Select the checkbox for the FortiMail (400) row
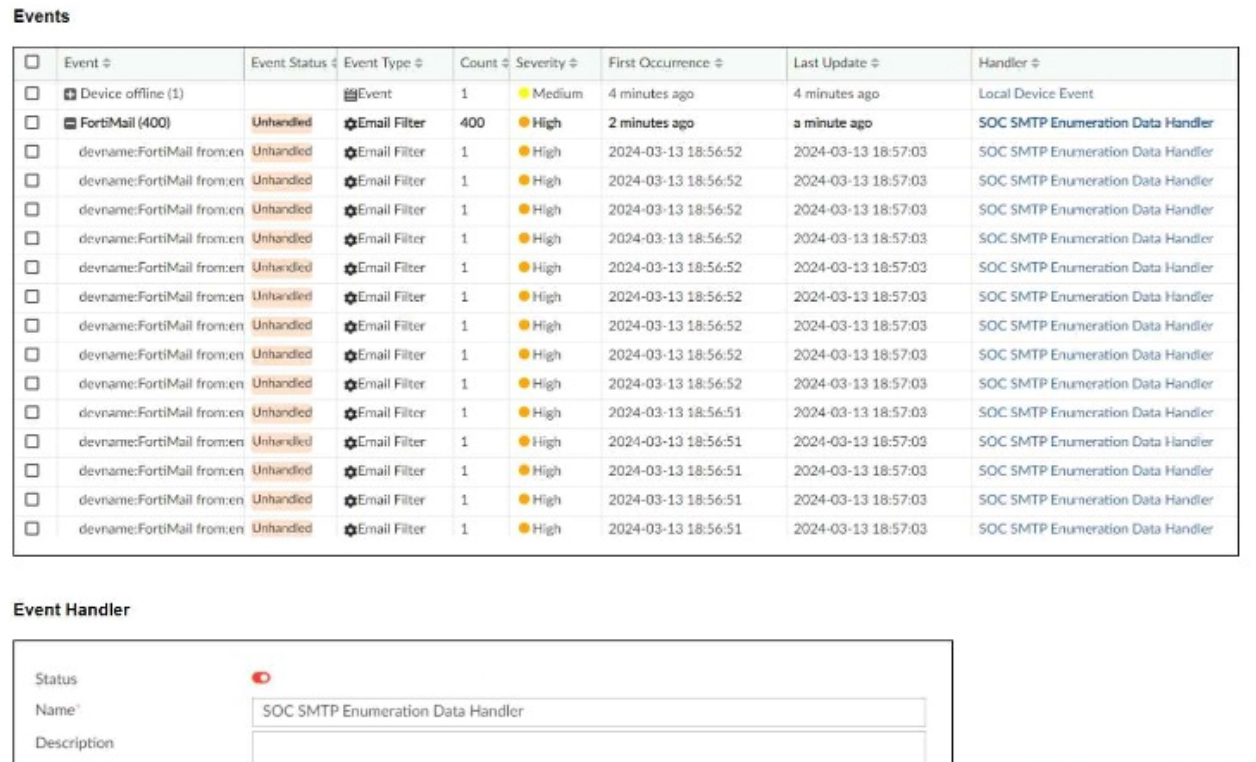This screenshot has width=1256, height=762. (x=32, y=123)
